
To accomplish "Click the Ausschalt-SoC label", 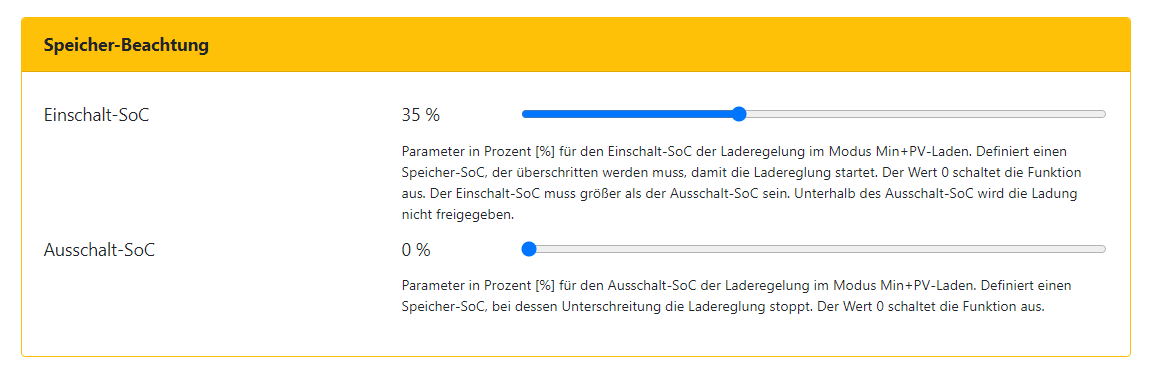I will coord(100,250).
